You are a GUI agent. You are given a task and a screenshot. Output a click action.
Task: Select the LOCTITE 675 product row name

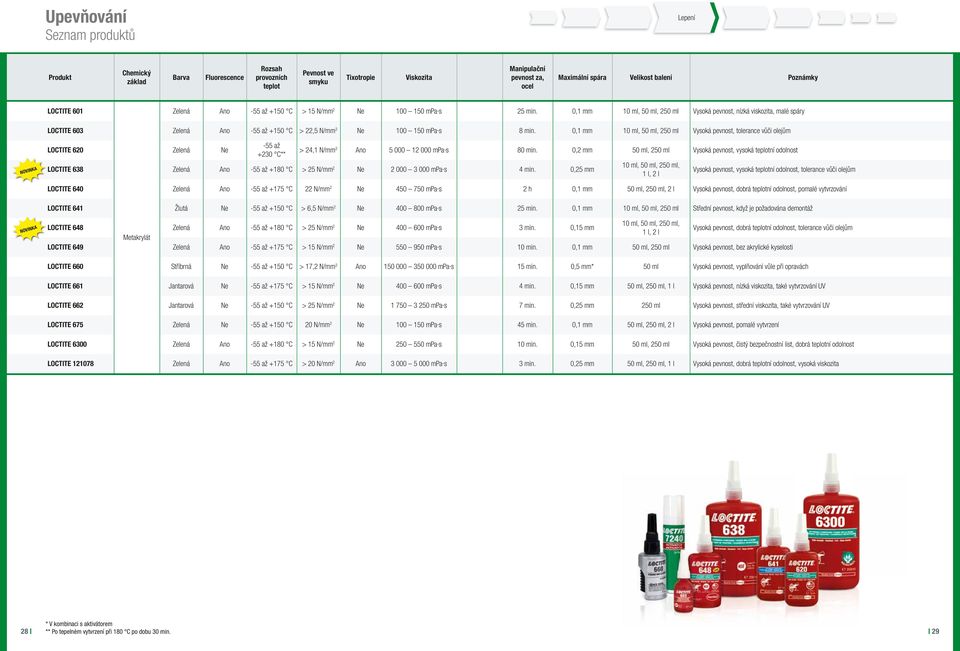pos(65,325)
